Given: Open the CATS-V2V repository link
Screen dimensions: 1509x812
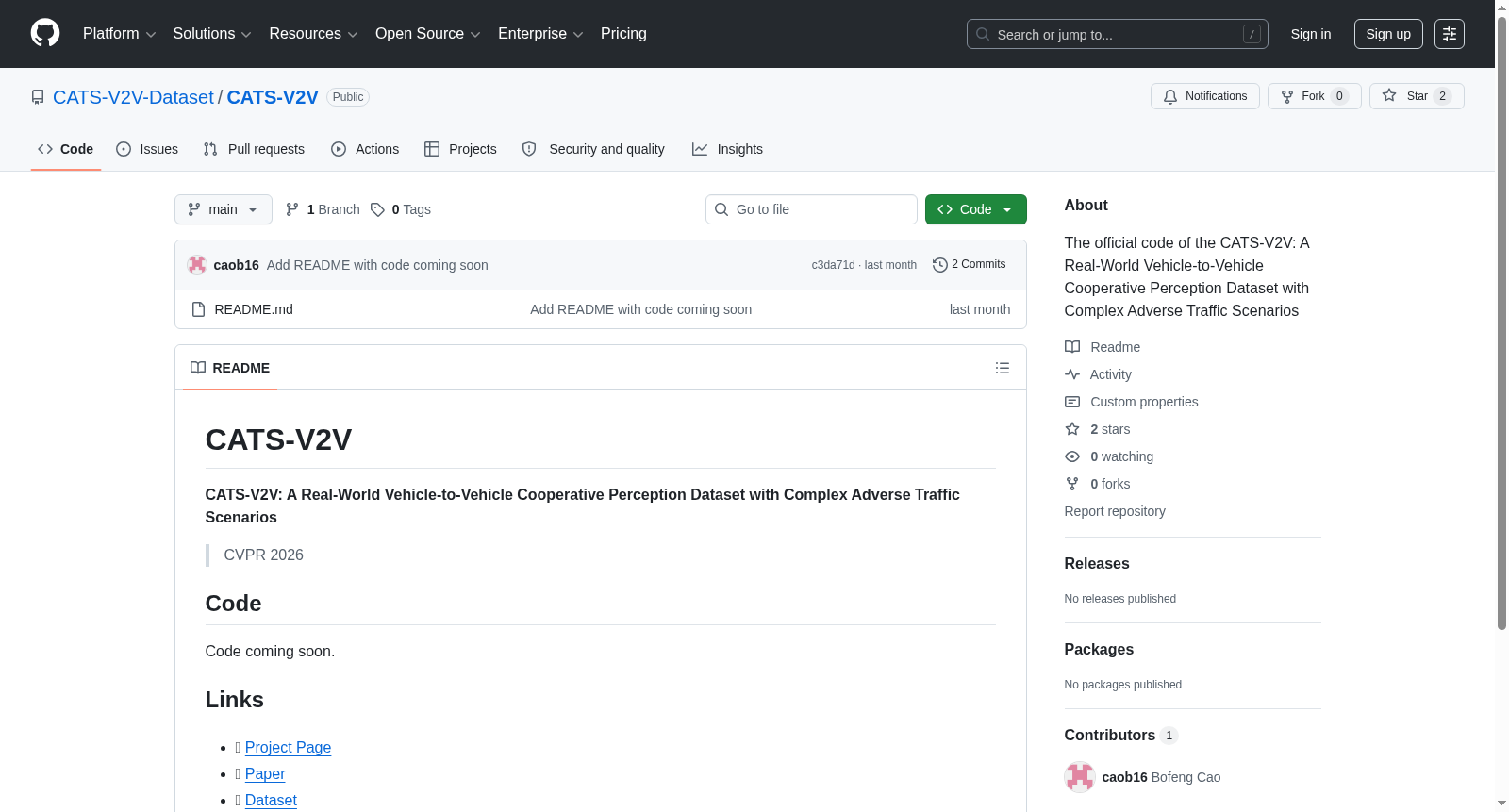Looking at the screenshot, I should (x=273, y=97).
